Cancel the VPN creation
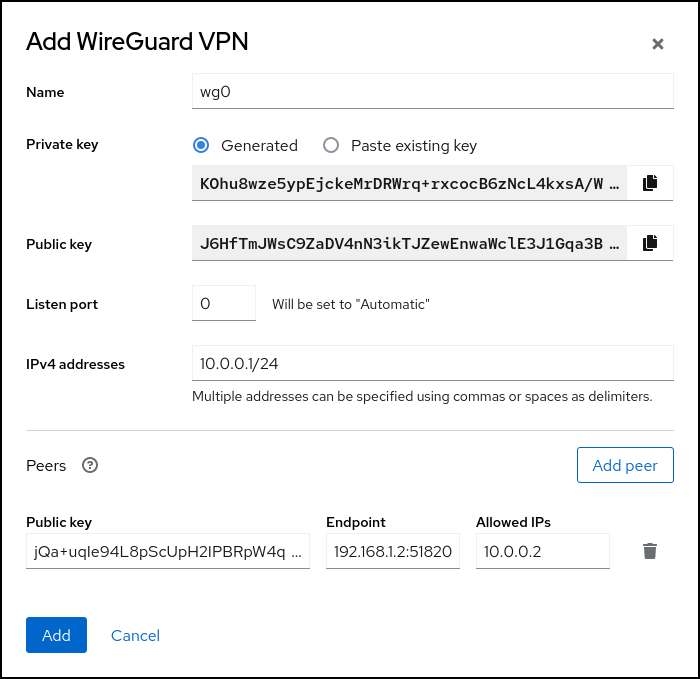Screen dimensions: 700x679 tap(135, 635)
